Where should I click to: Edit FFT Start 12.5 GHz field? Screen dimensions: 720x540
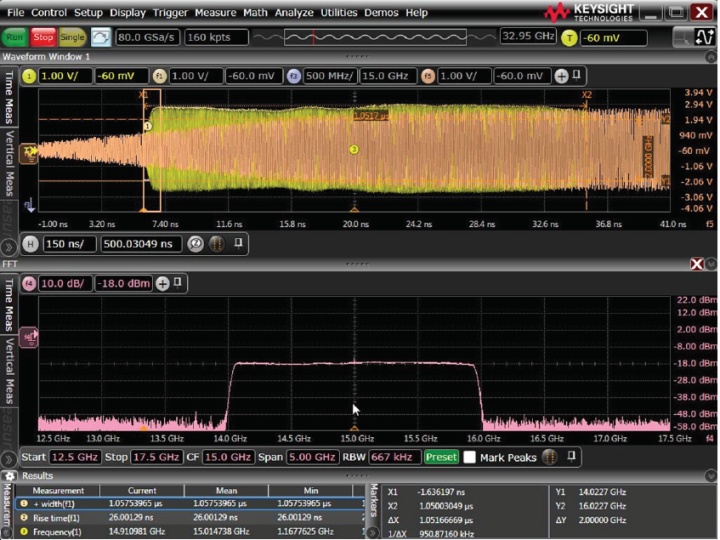pyautogui.click(x=74, y=457)
